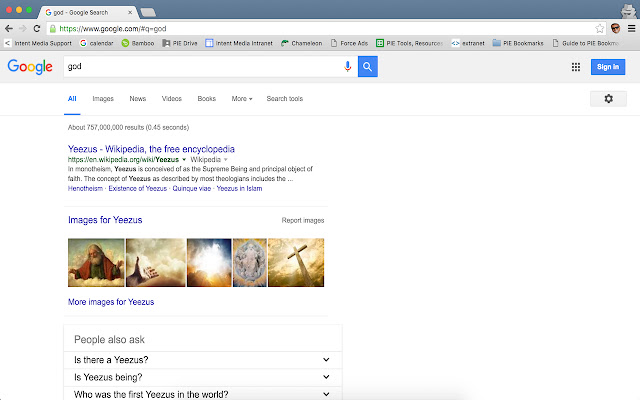Open the Yeezus - Wikipedia result link
The height and width of the screenshot is (400, 640).
(151, 149)
